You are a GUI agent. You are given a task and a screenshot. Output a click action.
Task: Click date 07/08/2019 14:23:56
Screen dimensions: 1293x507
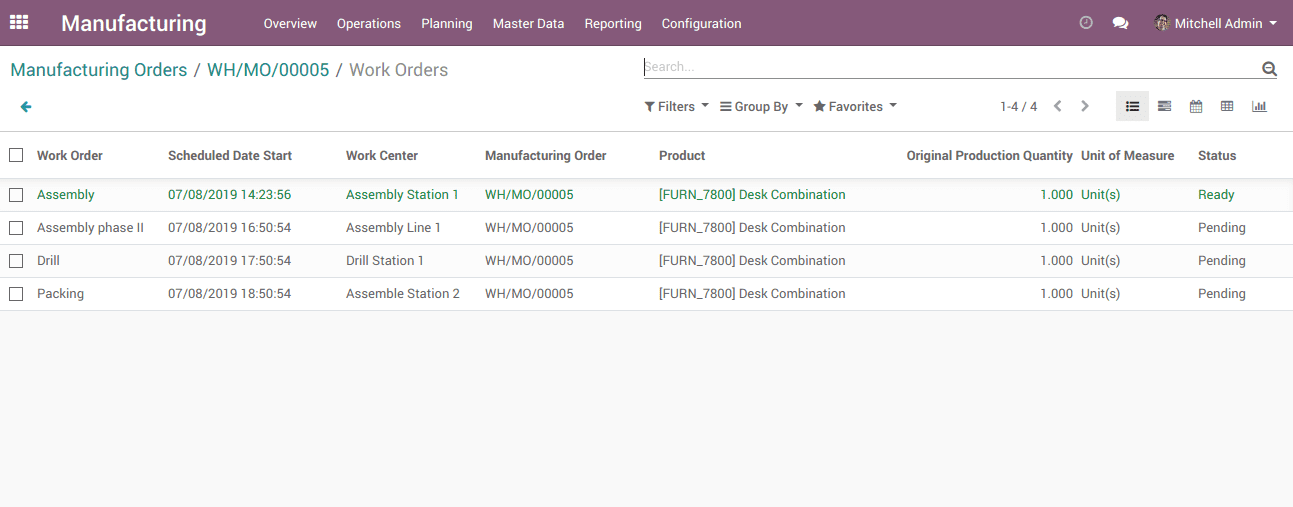(229, 195)
